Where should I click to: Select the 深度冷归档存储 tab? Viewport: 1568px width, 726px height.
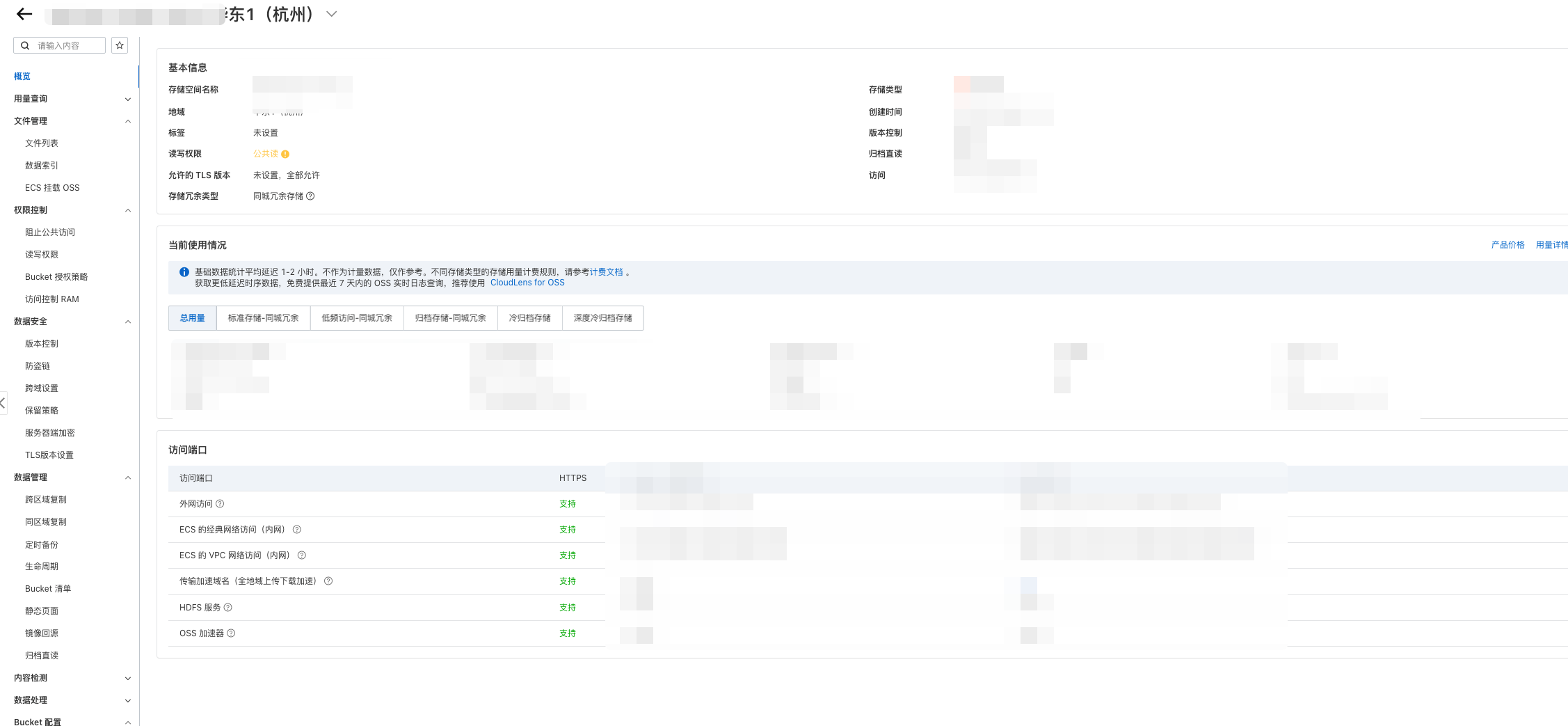603,318
